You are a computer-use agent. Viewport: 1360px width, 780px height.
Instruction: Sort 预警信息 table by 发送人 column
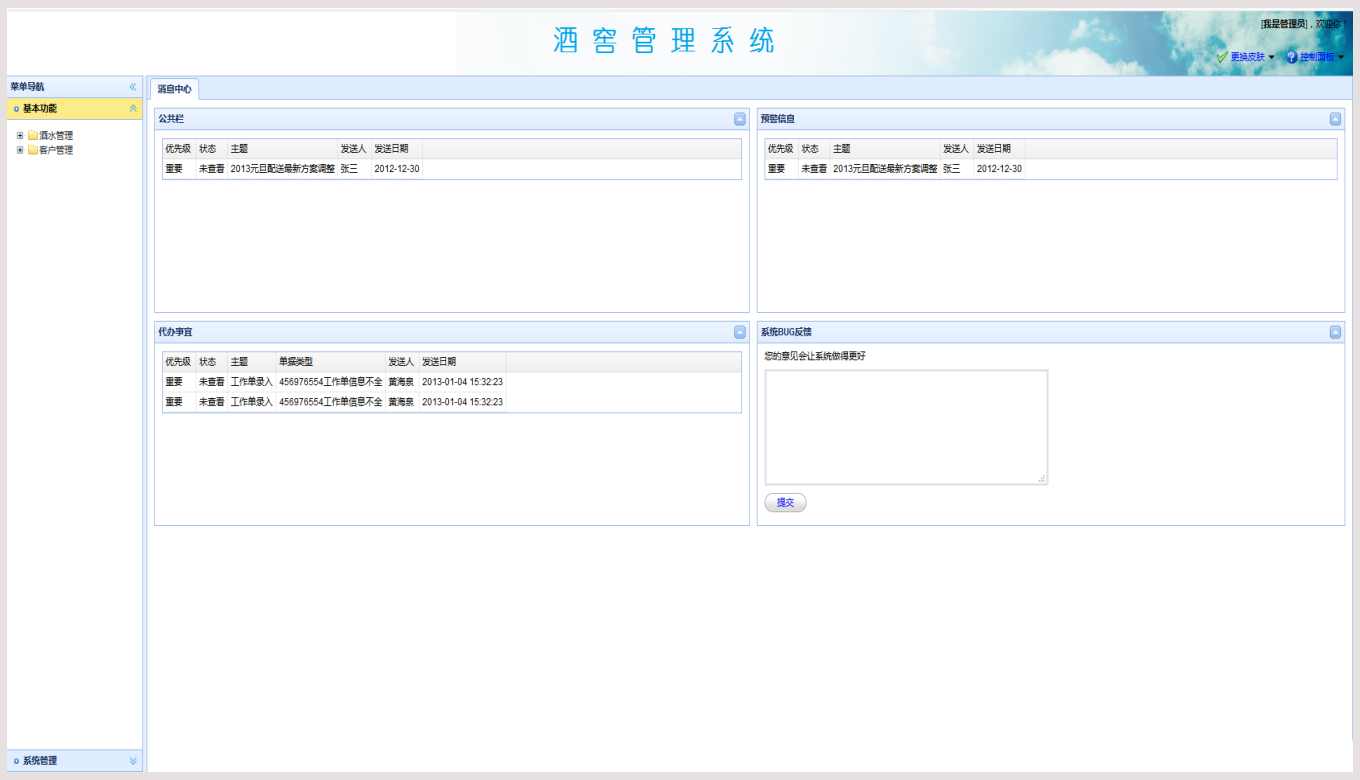tap(957, 149)
